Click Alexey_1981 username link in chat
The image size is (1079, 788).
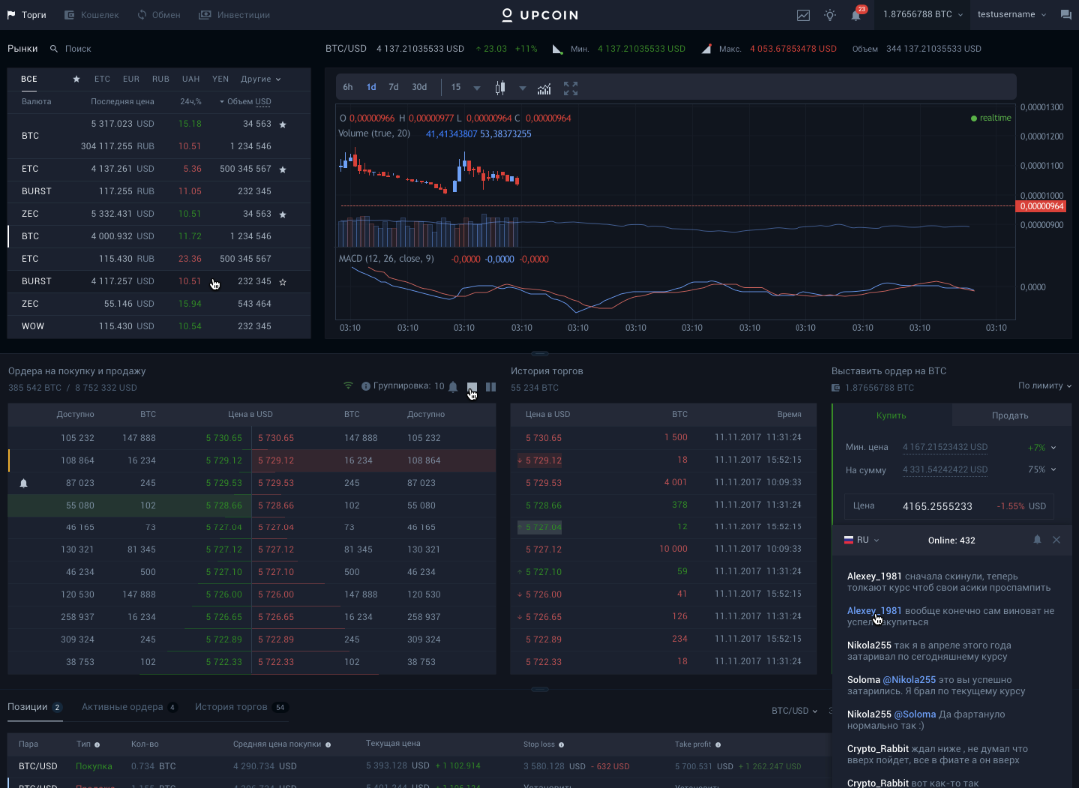(x=874, y=610)
